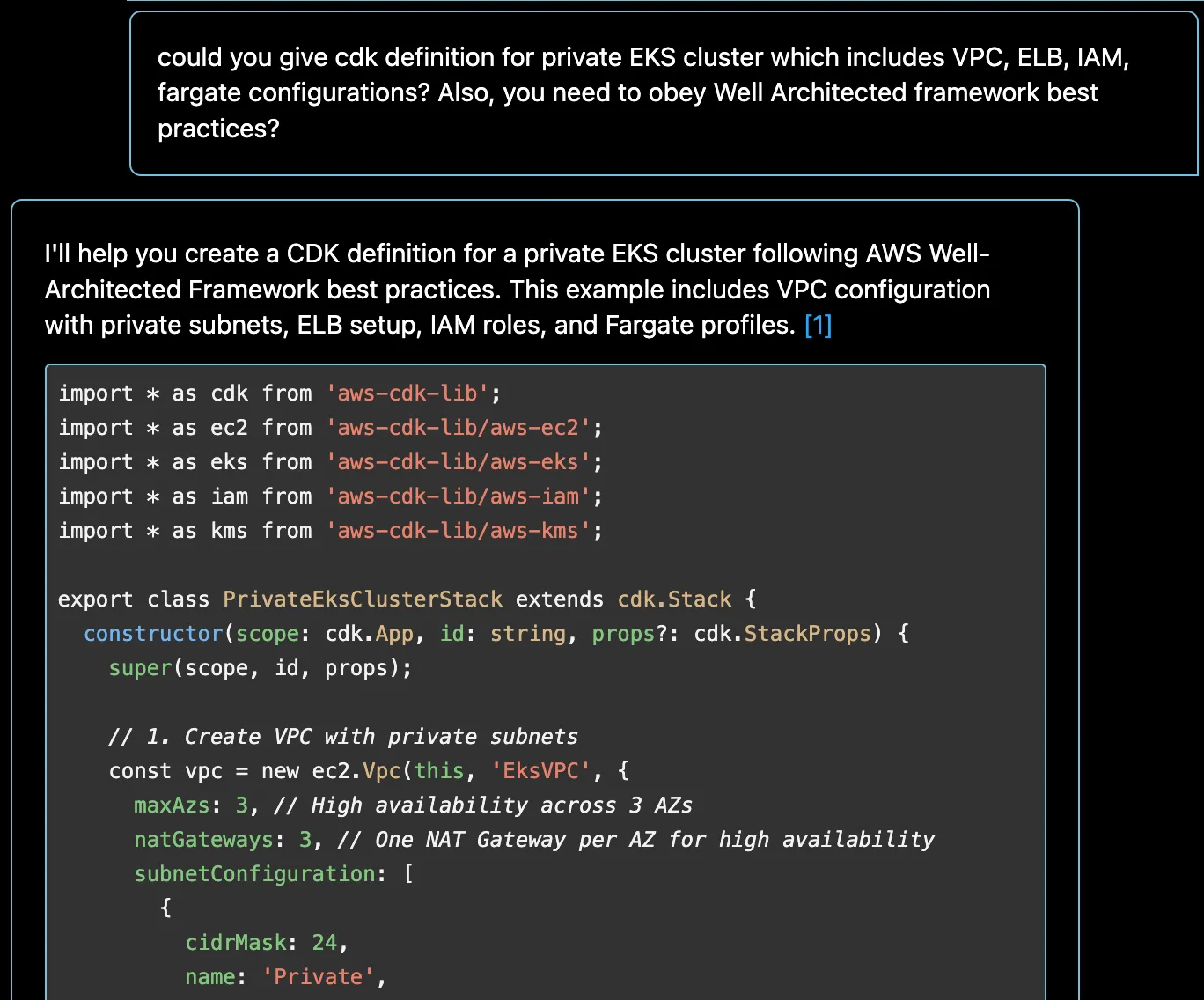Click the assistant intro paragraph about CDK definition
This screenshot has height=1000, width=1204.
(518, 289)
